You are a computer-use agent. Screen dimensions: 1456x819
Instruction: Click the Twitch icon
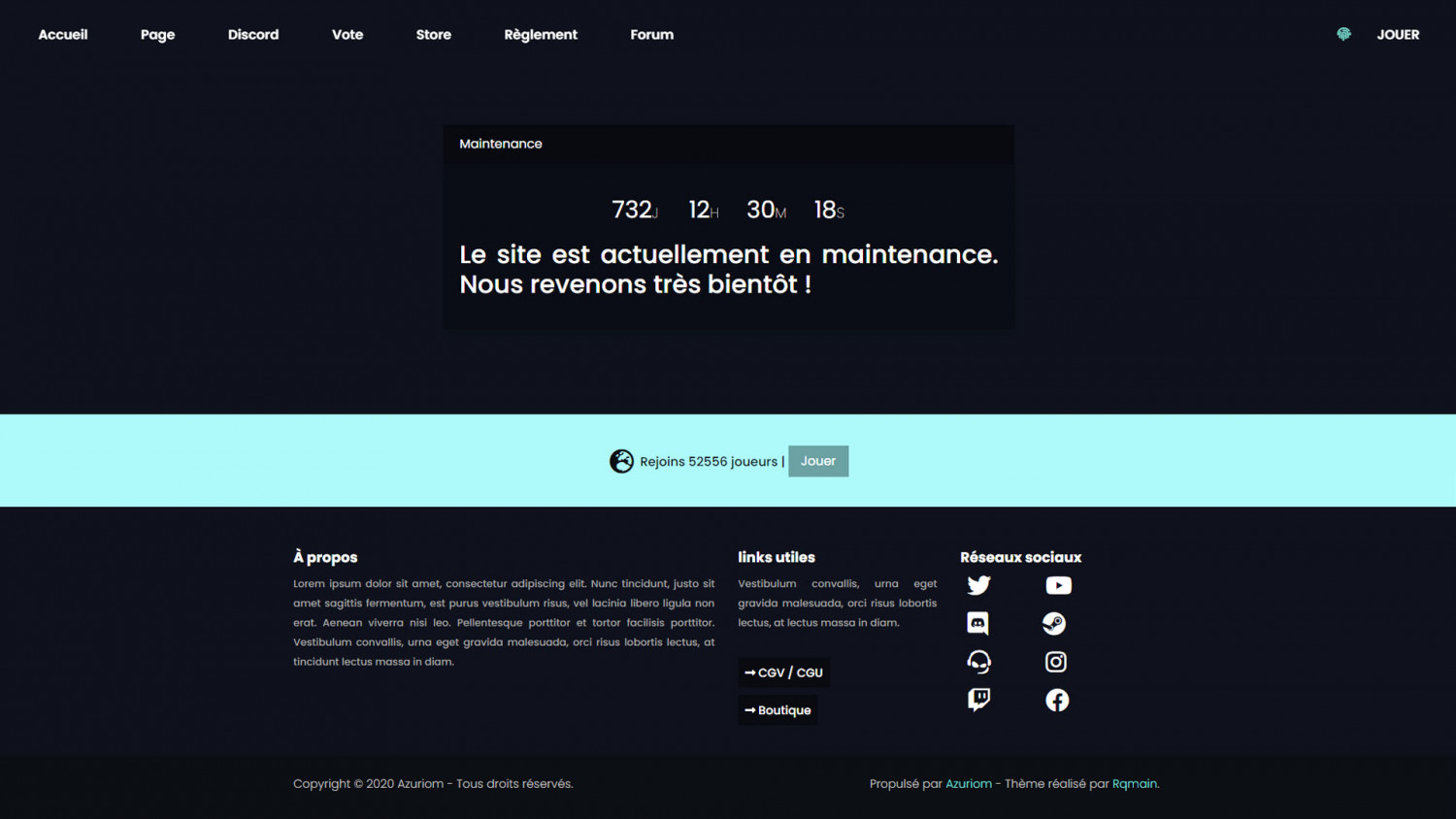(x=978, y=700)
